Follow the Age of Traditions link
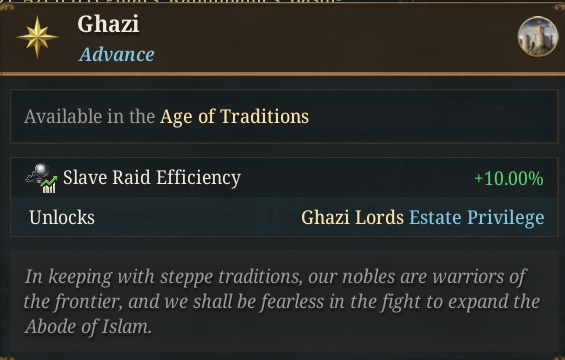The height and width of the screenshot is (360, 565). (x=234, y=117)
